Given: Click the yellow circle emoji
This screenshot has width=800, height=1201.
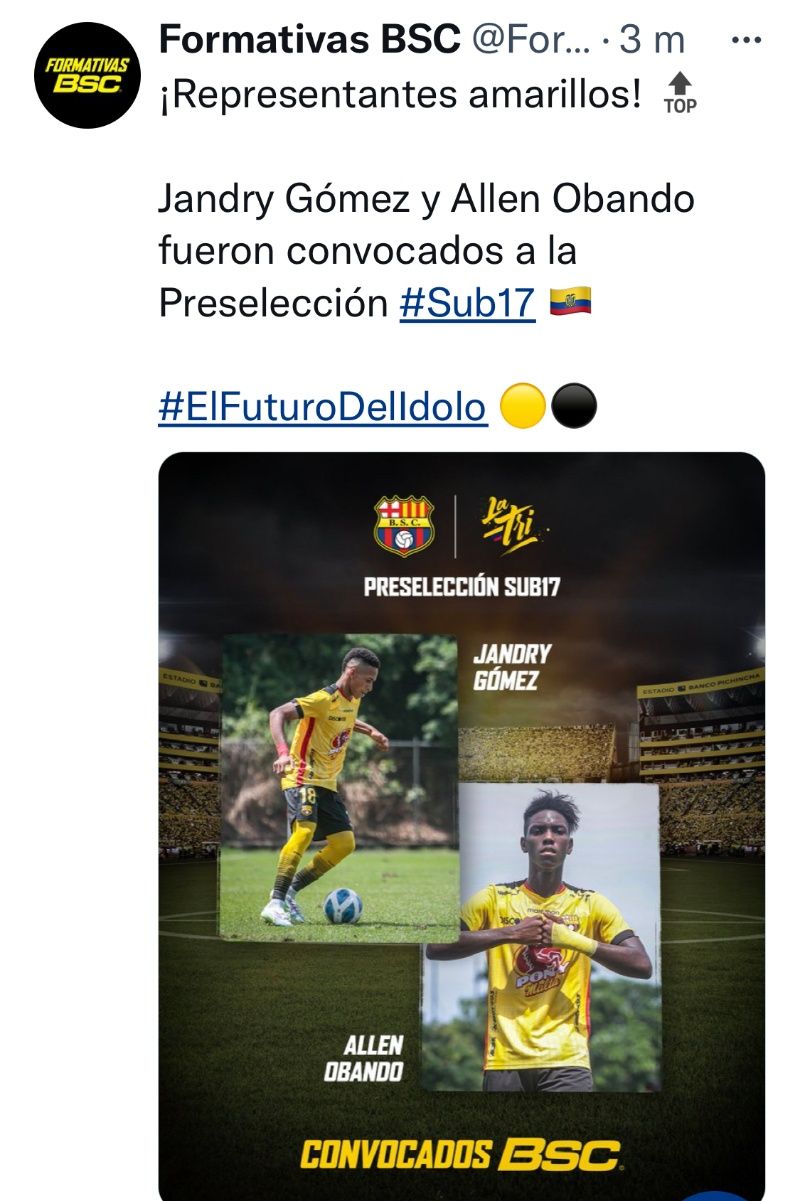Looking at the screenshot, I should [520, 407].
